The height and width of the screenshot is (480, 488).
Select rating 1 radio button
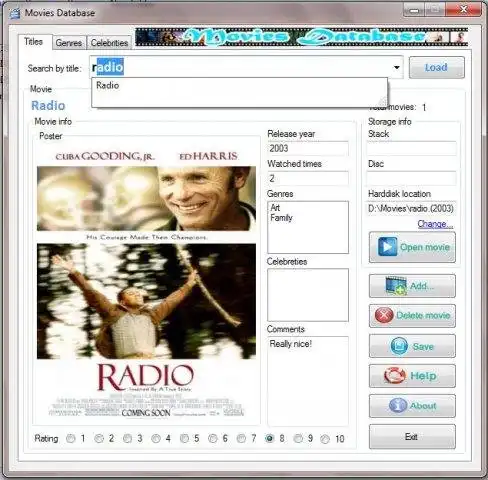pyautogui.click(x=71, y=438)
